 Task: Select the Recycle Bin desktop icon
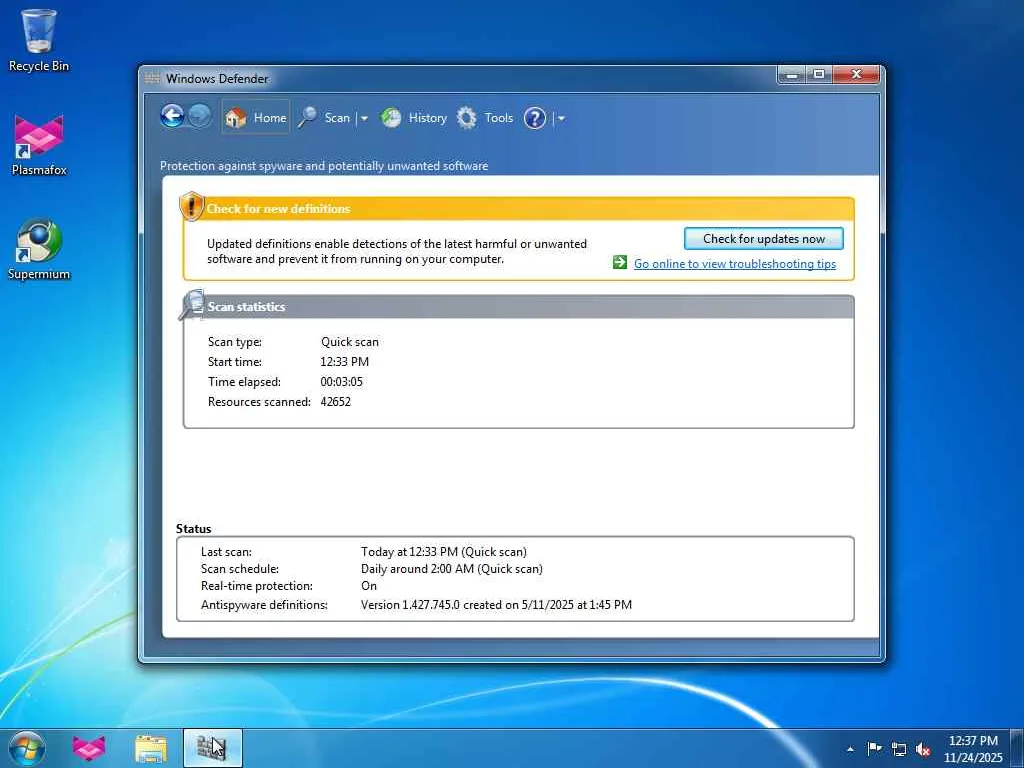coord(39,40)
